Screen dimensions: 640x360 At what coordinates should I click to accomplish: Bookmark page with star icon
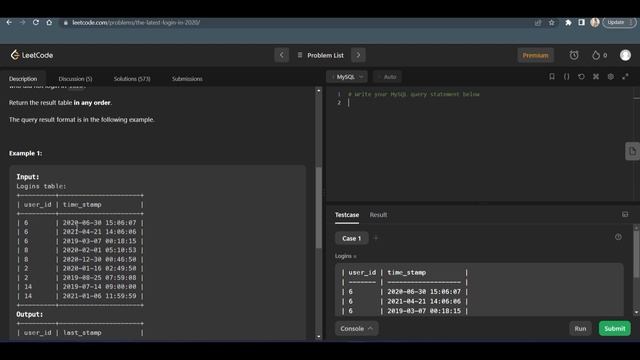click(551, 23)
